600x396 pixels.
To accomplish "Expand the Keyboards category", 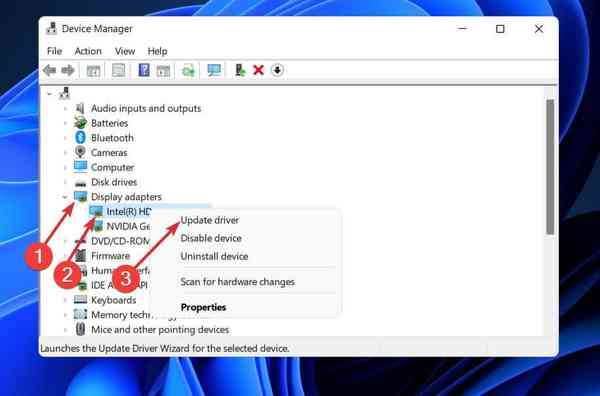I will pos(65,300).
